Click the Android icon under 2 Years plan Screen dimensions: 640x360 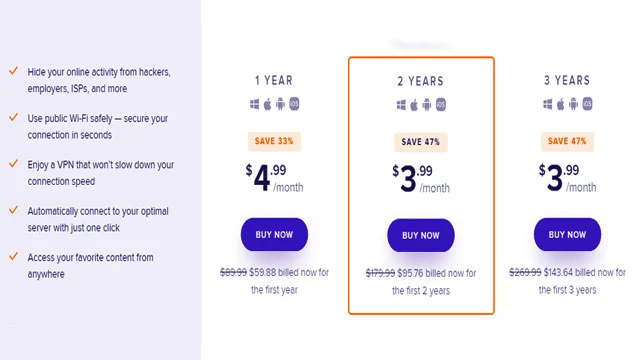(x=427, y=105)
